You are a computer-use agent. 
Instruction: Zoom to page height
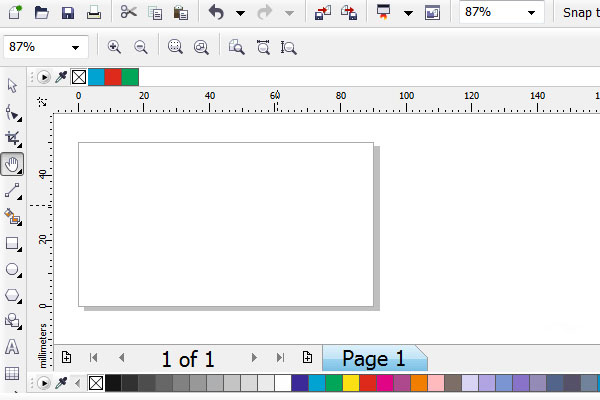coord(289,47)
